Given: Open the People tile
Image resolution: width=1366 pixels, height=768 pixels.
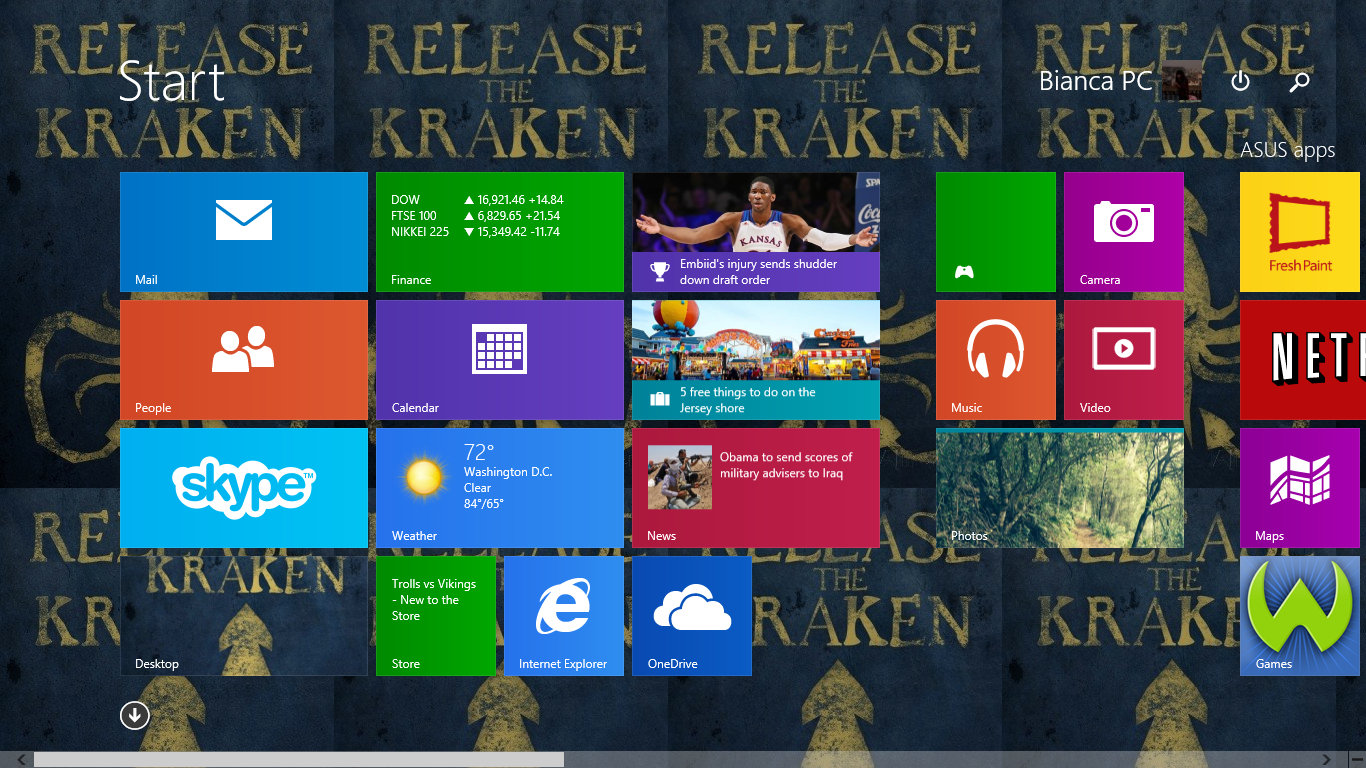Looking at the screenshot, I should pyautogui.click(x=244, y=360).
